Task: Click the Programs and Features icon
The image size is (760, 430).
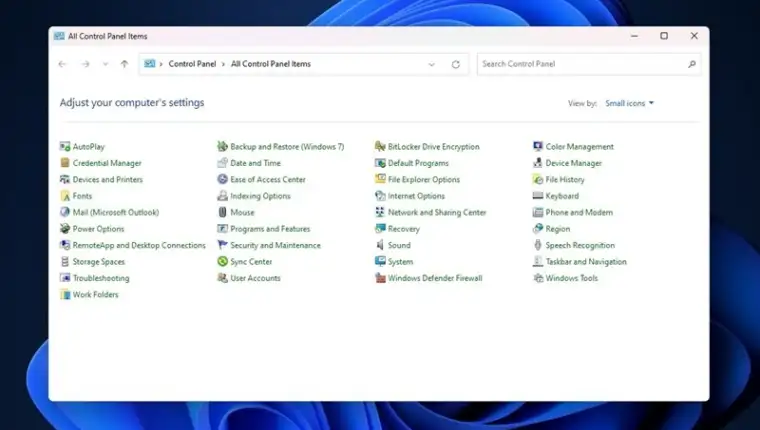Action: 222,229
